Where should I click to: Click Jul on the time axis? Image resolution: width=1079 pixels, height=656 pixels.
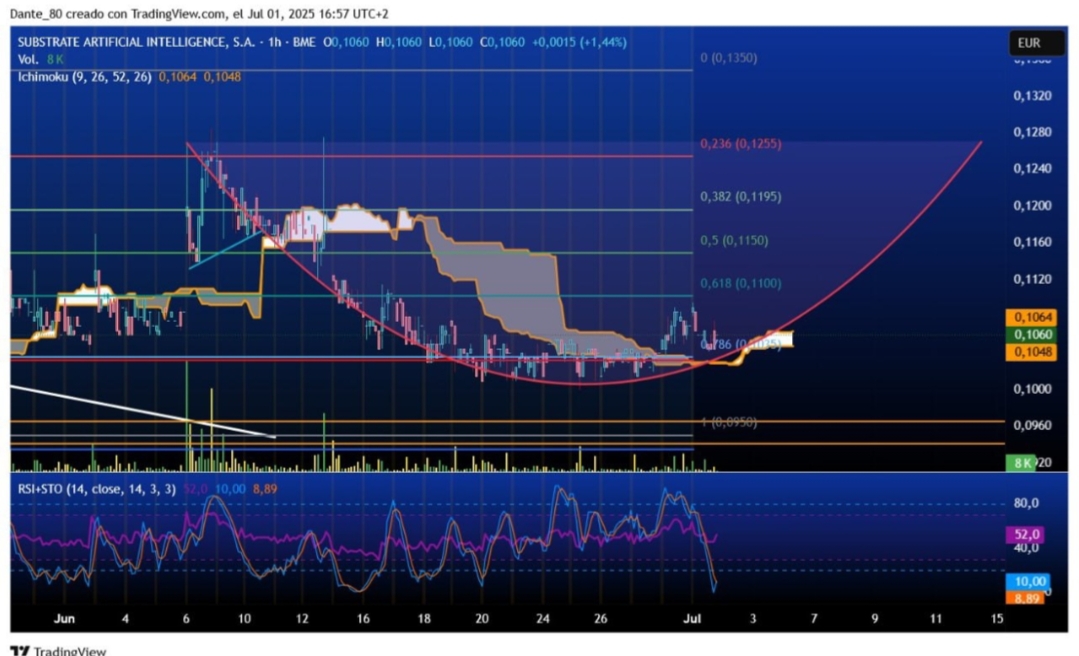click(692, 618)
